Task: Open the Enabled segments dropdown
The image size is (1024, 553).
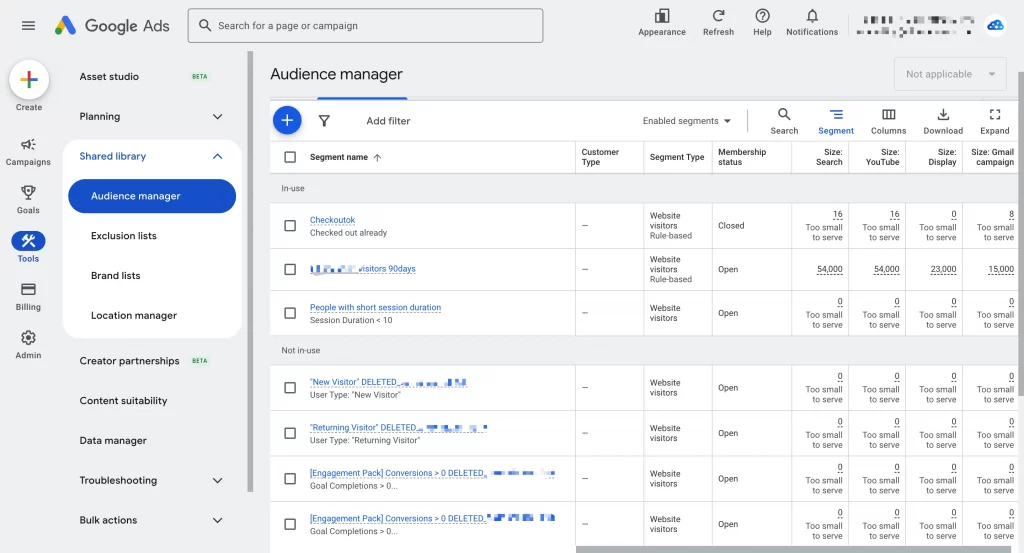Action: coord(687,121)
